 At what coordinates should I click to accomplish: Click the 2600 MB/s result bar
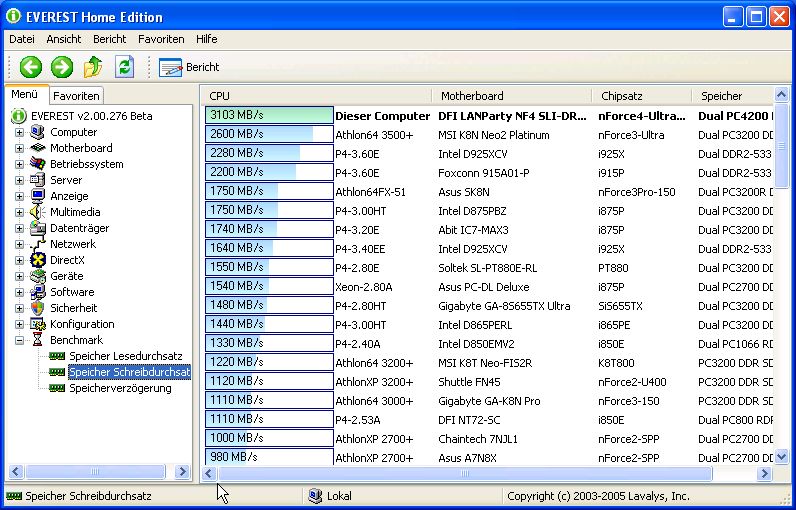tap(269, 134)
